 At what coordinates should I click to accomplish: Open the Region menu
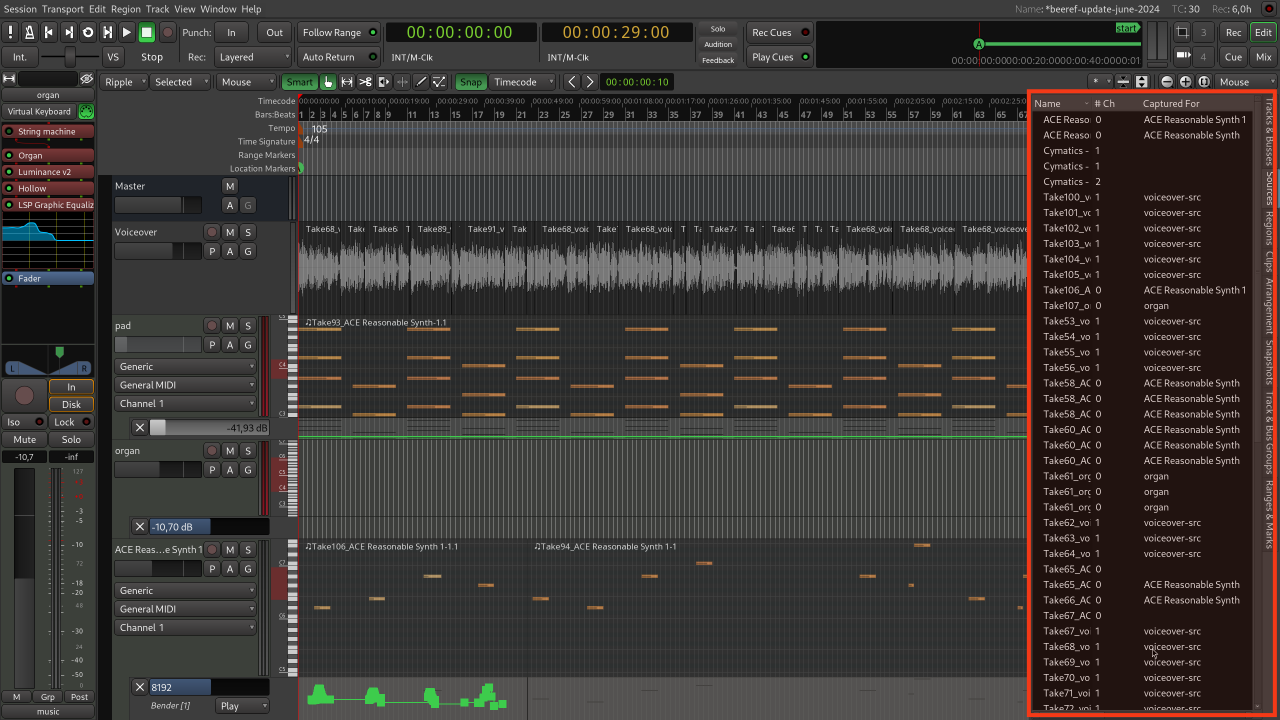pyautogui.click(x=126, y=9)
